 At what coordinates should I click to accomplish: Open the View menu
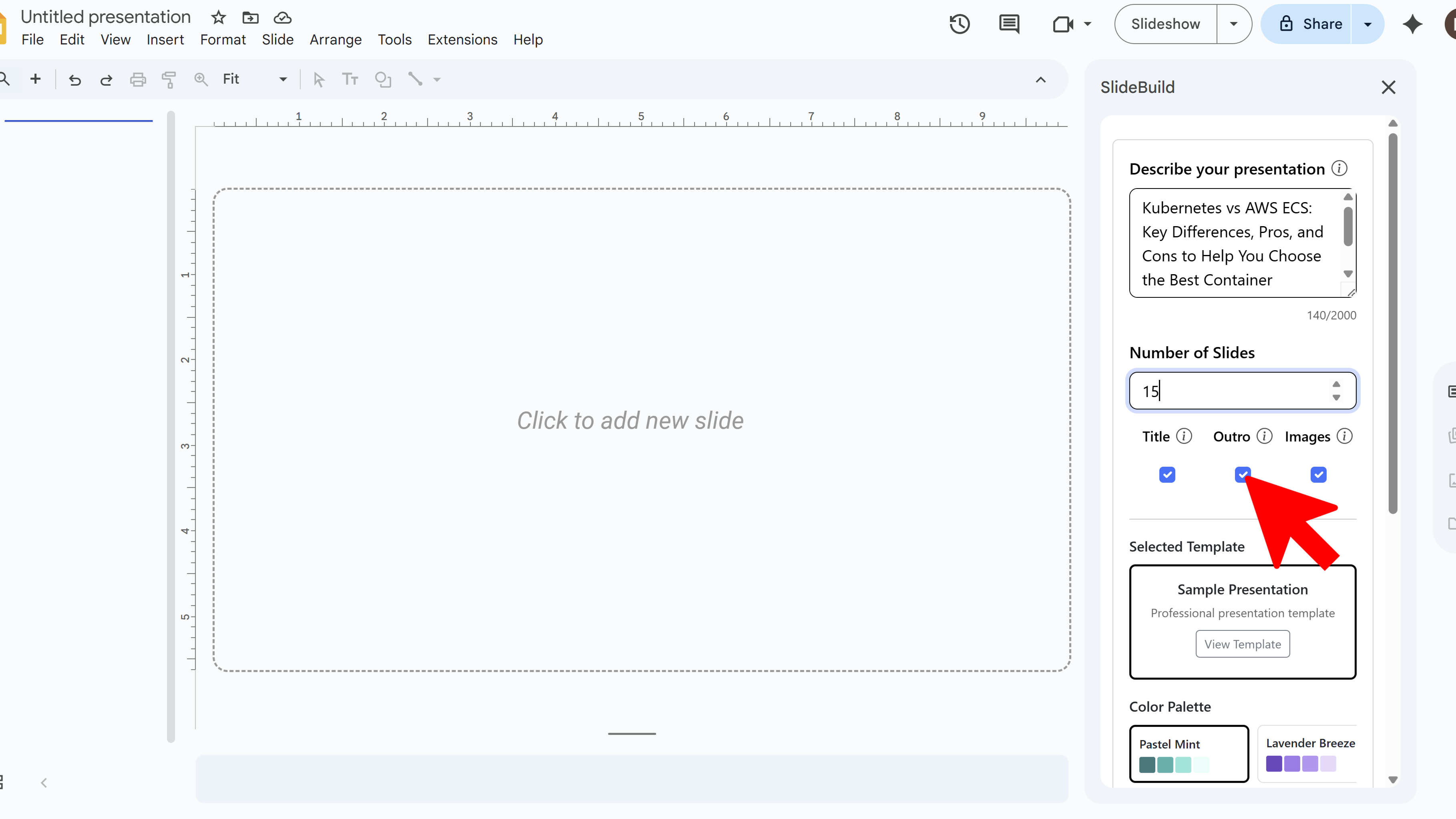coord(115,40)
